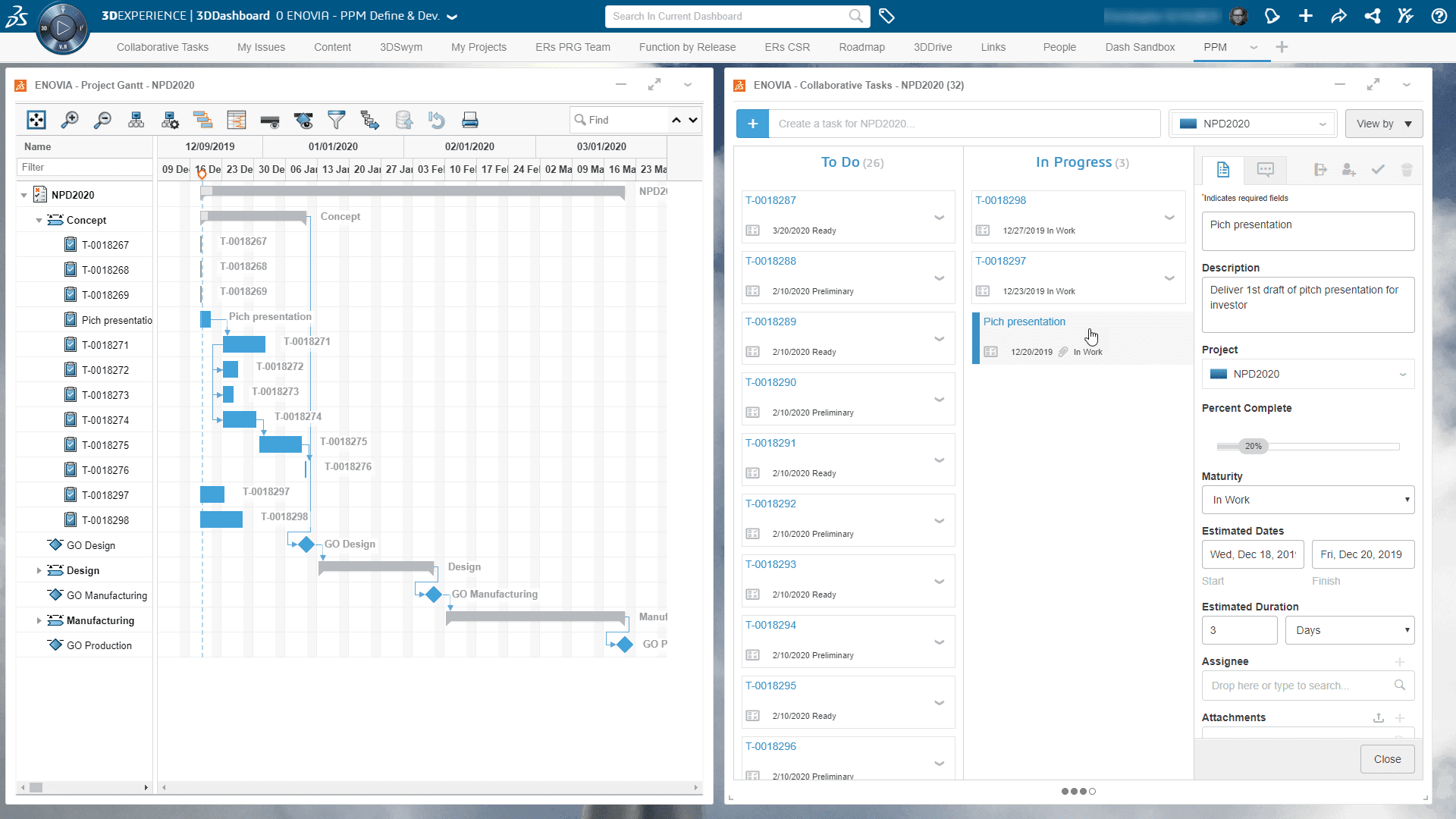The height and width of the screenshot is (819, 1456).
Task: Open the Roadmap tab in top navigation
Action: (x=862, y=47)
